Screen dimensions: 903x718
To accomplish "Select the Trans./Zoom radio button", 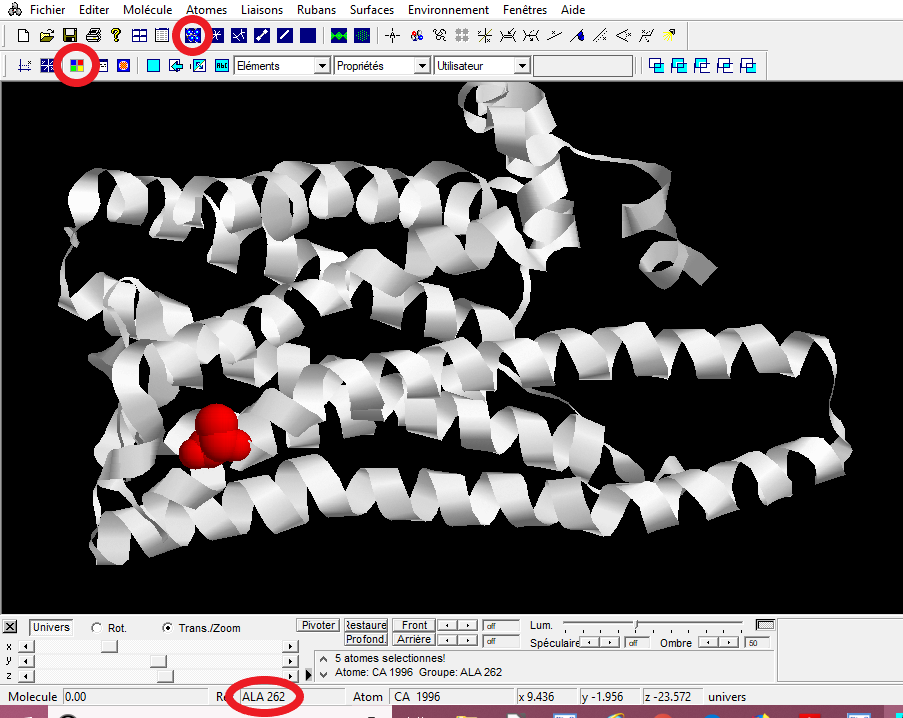I will click(x=169, y=628).
